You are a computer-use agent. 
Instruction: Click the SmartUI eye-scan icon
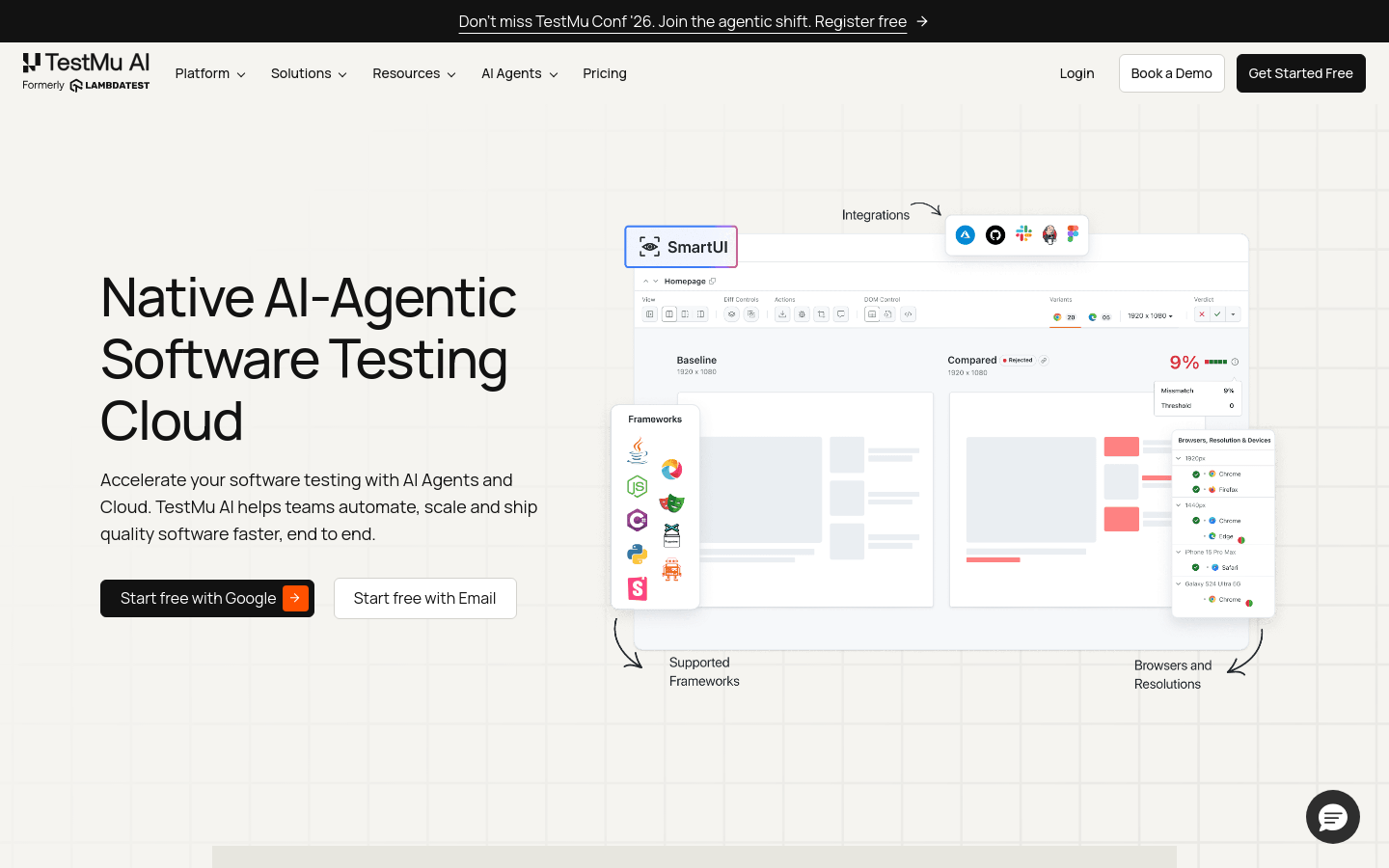[x=650, y=247]
